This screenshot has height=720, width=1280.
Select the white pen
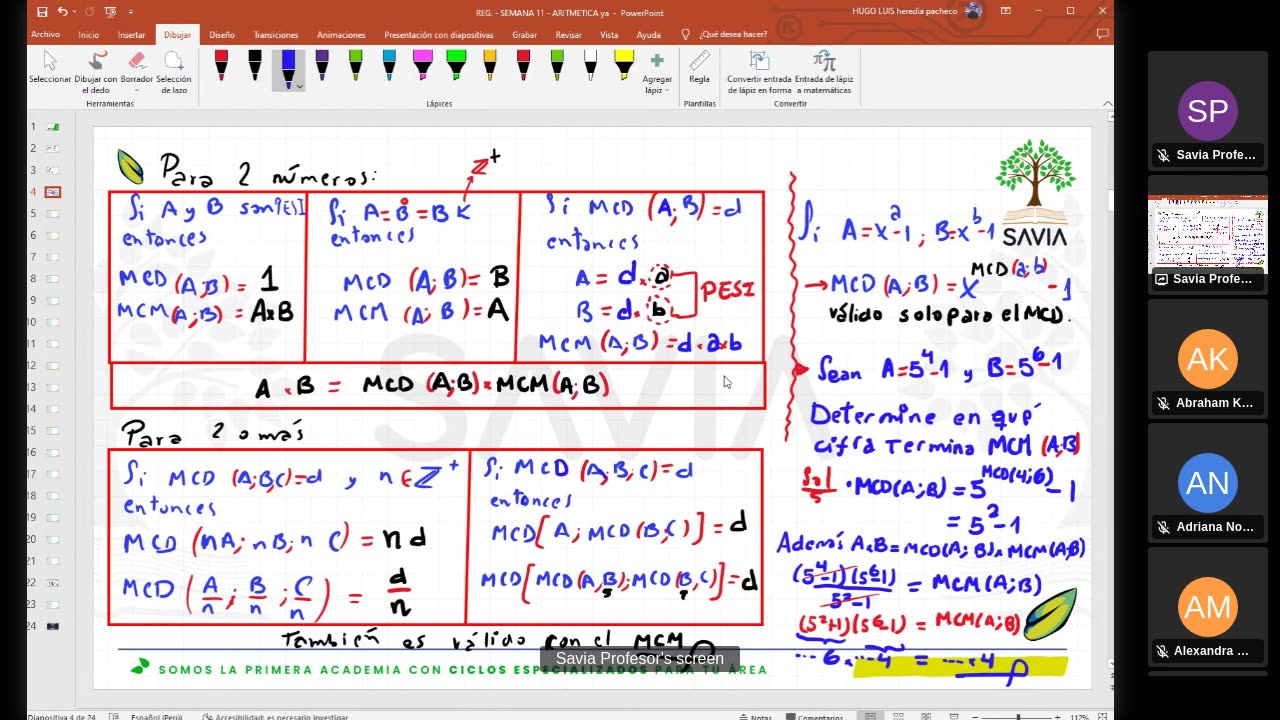pos(590,66)
